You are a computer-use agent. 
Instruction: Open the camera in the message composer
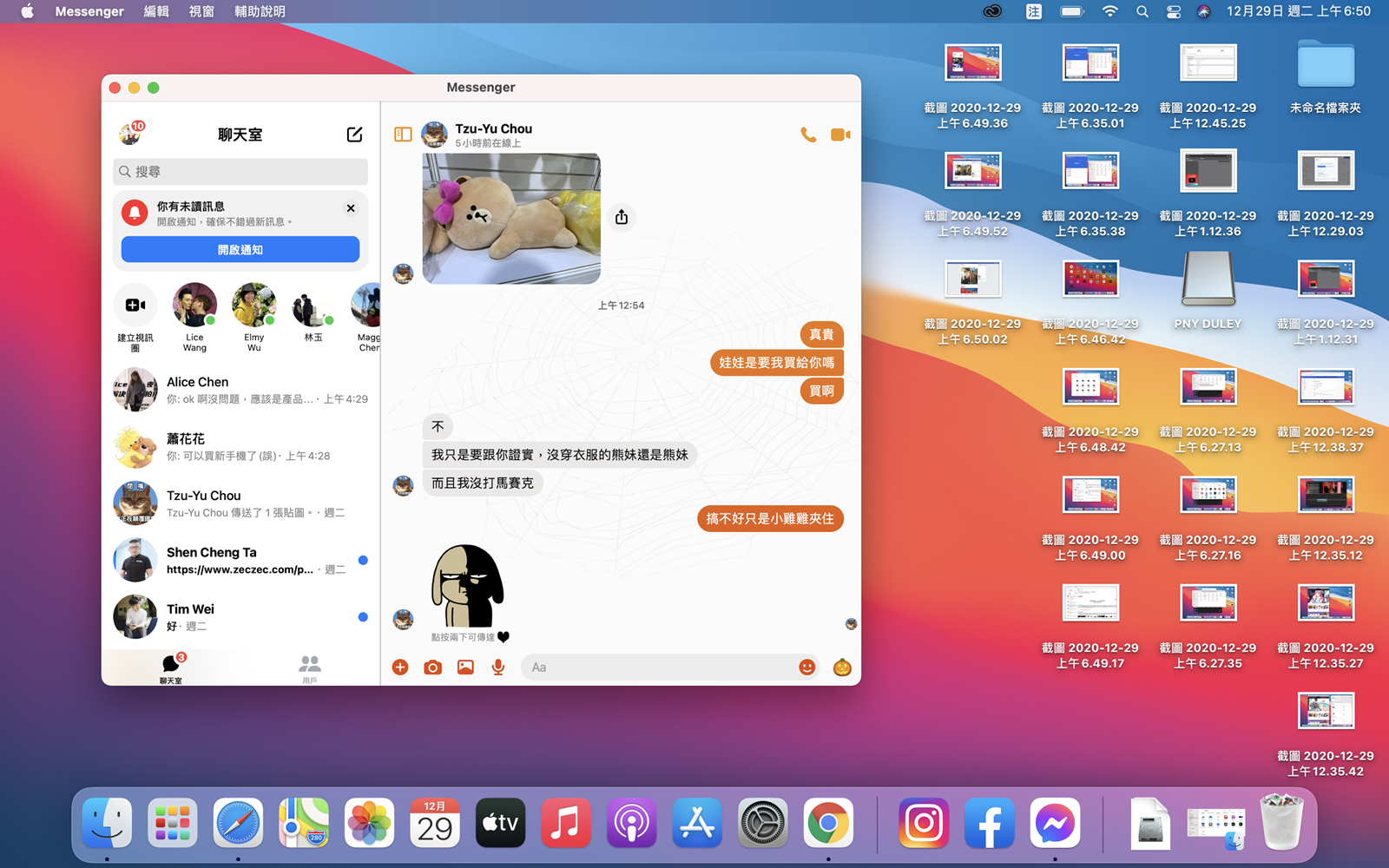pos(432,667)
